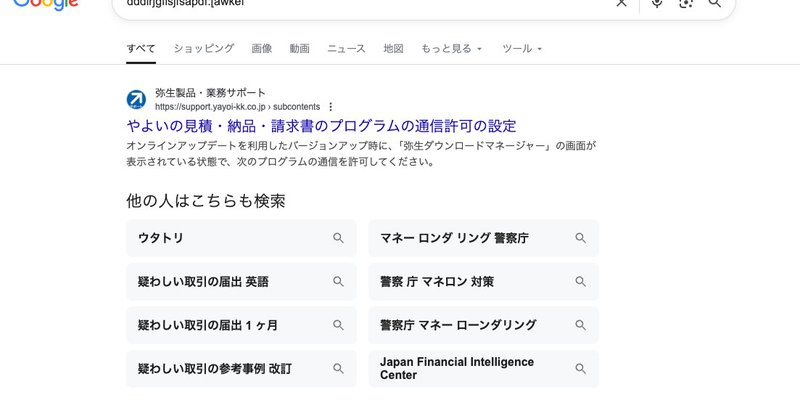Viewport: 800px width, 419px height.
Task: Click the Yayoi support site favicon
Action: point(136,100)
